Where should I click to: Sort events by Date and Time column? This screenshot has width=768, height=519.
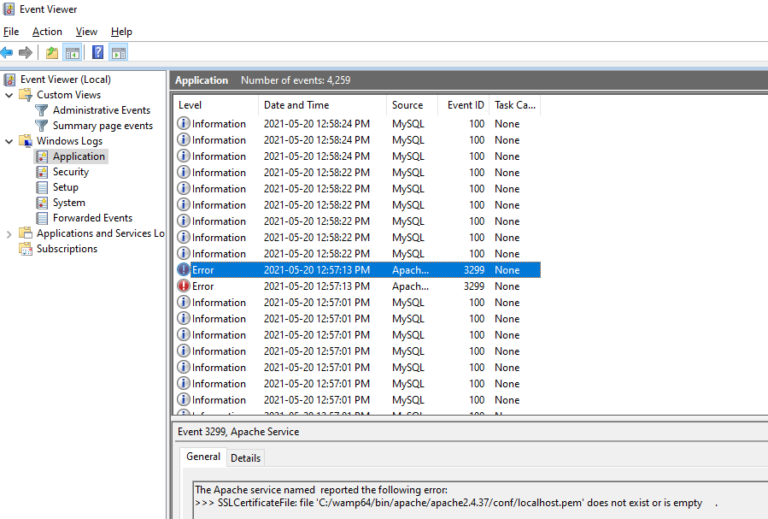click(x=296, y=105)
